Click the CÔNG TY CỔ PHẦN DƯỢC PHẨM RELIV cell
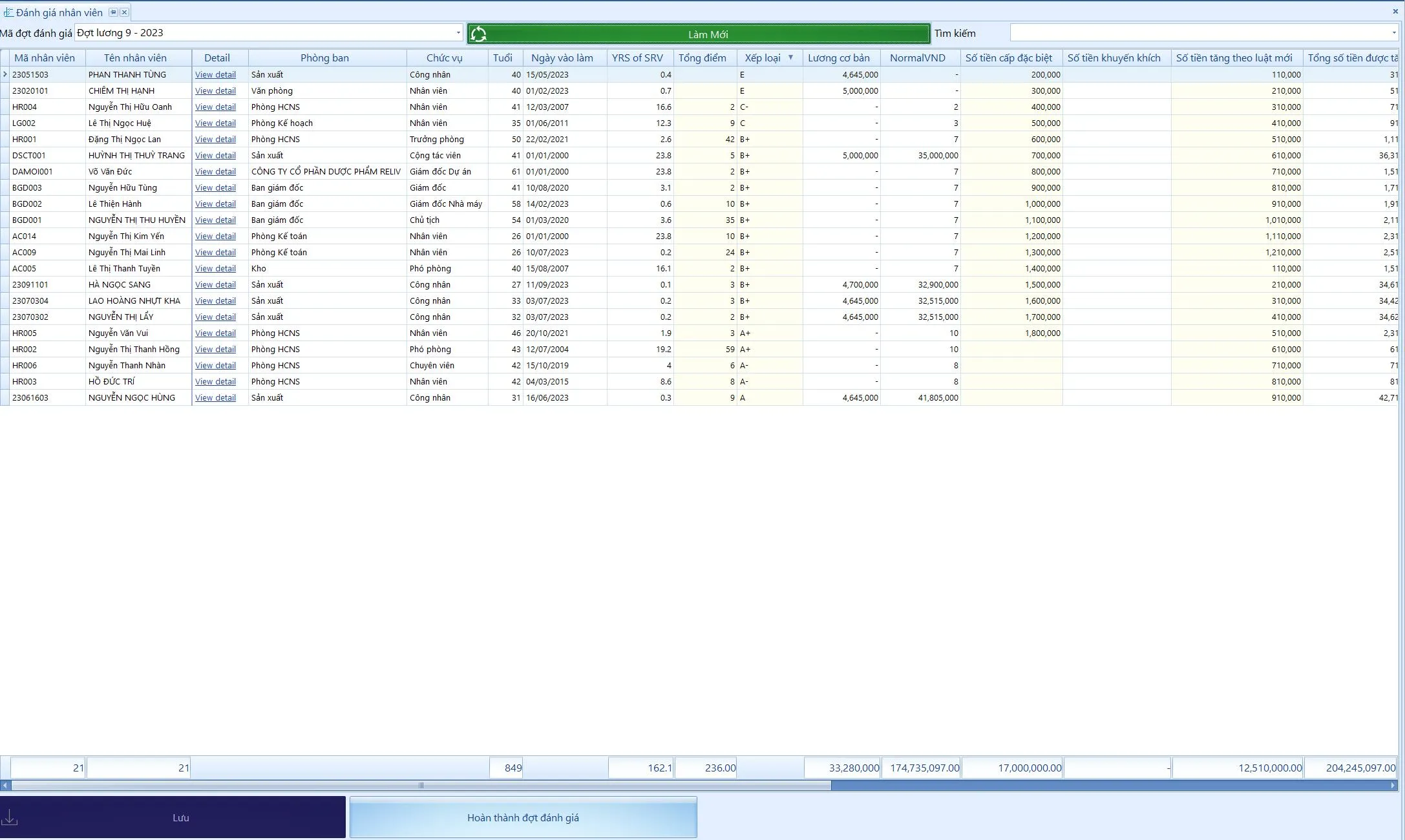 coord(327,172)
